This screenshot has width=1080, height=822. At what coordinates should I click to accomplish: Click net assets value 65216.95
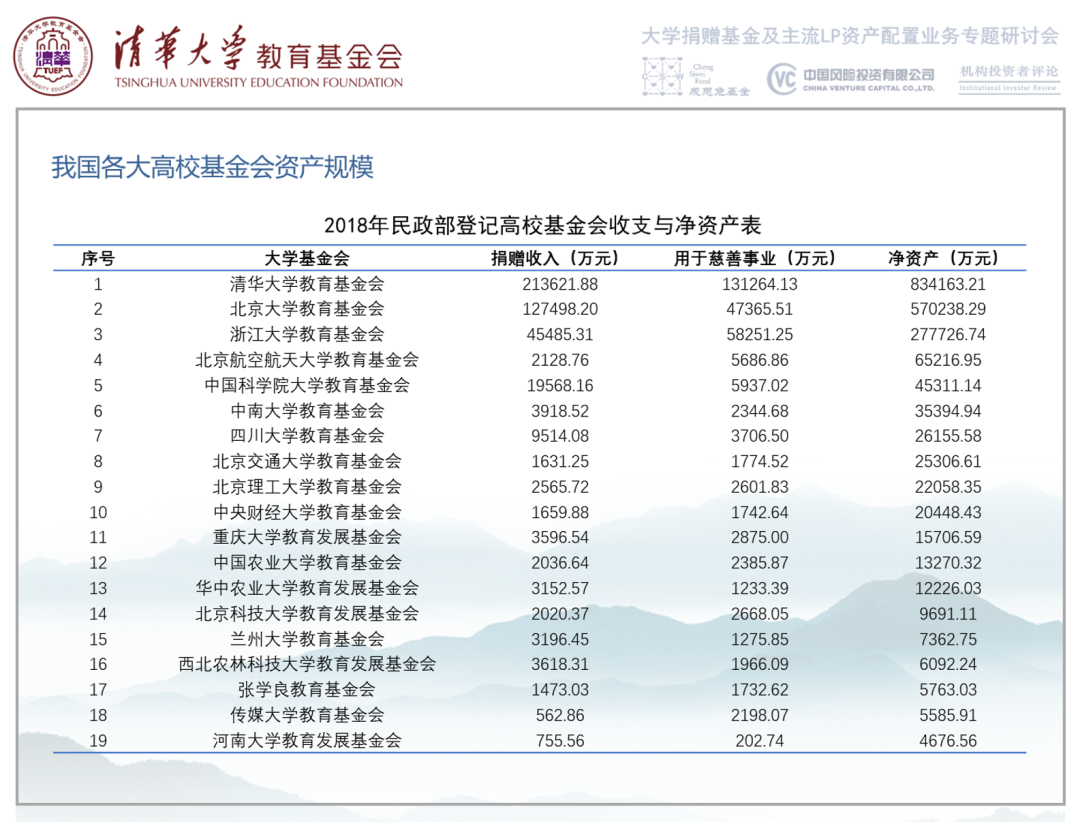tap(948, 360)
